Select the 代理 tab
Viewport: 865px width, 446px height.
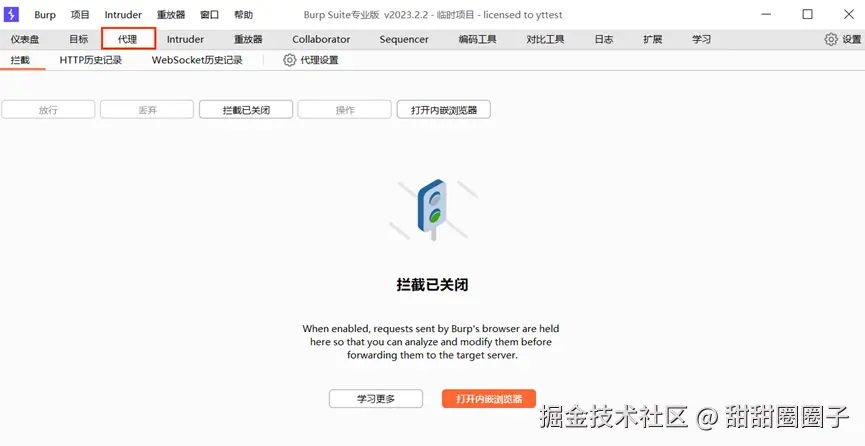coord(128,39)
